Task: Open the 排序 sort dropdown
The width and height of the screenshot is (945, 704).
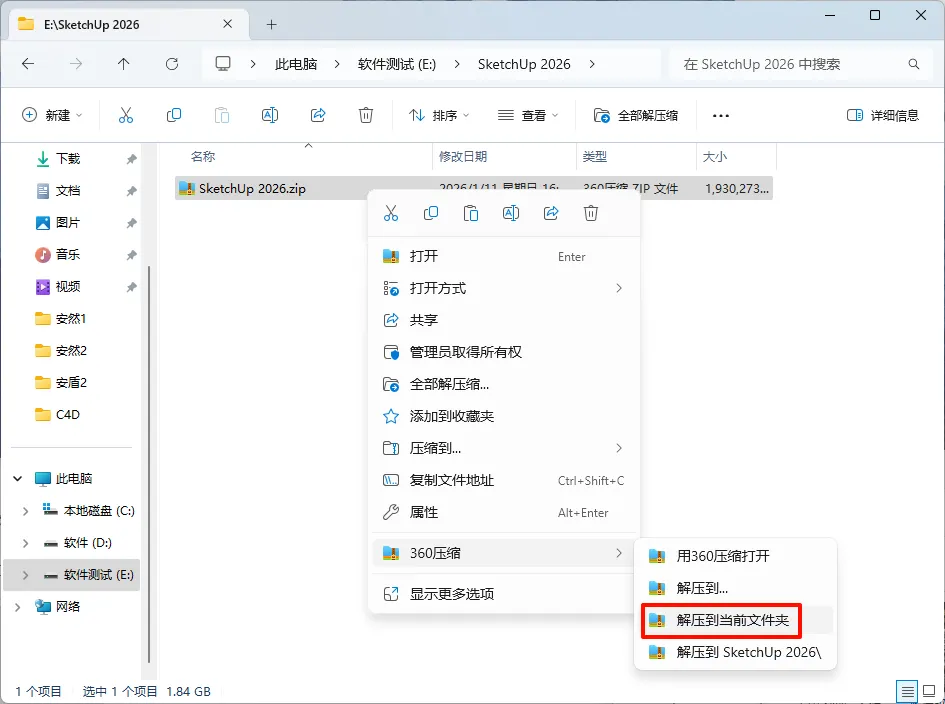Action: (438, 115)
